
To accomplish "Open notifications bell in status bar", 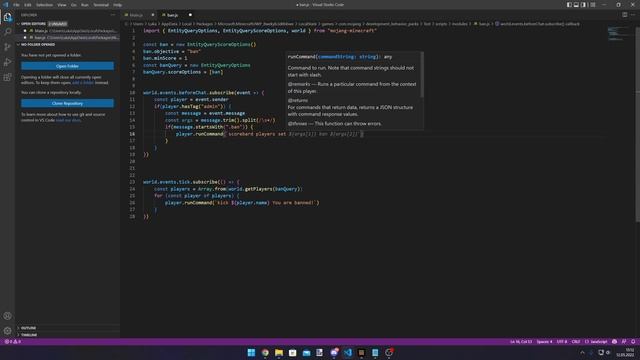I will coord(633,342).
